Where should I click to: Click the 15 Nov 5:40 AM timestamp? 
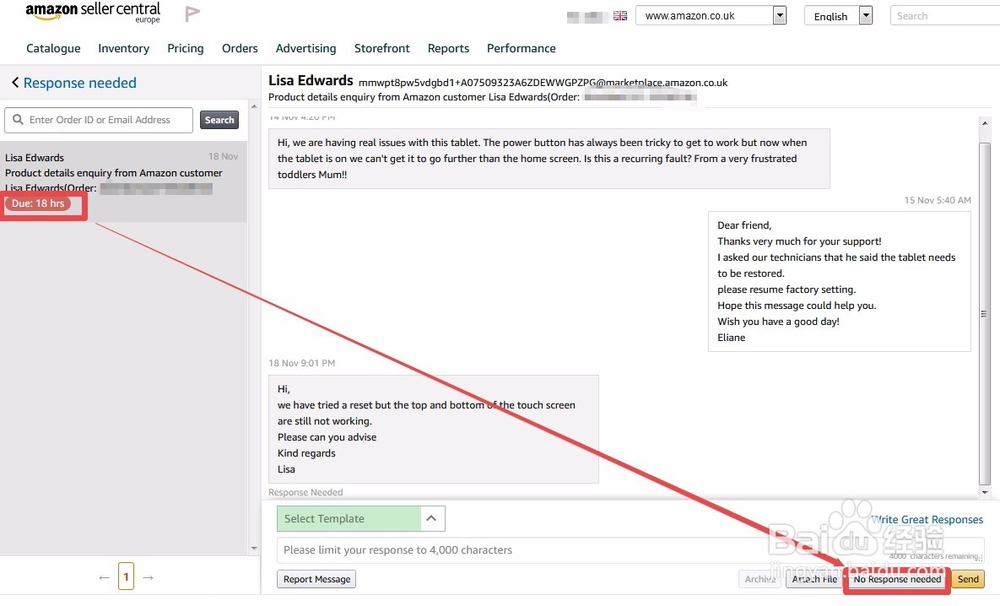[x=938, y=200]
